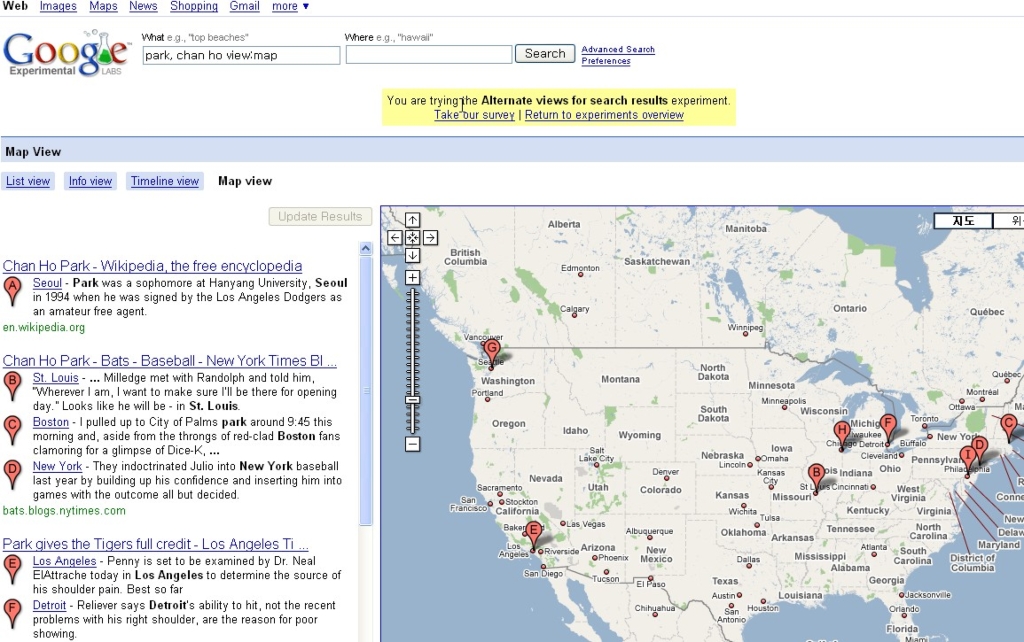
Task: Switch to Info view tab
Action: [x=91, y=182]
